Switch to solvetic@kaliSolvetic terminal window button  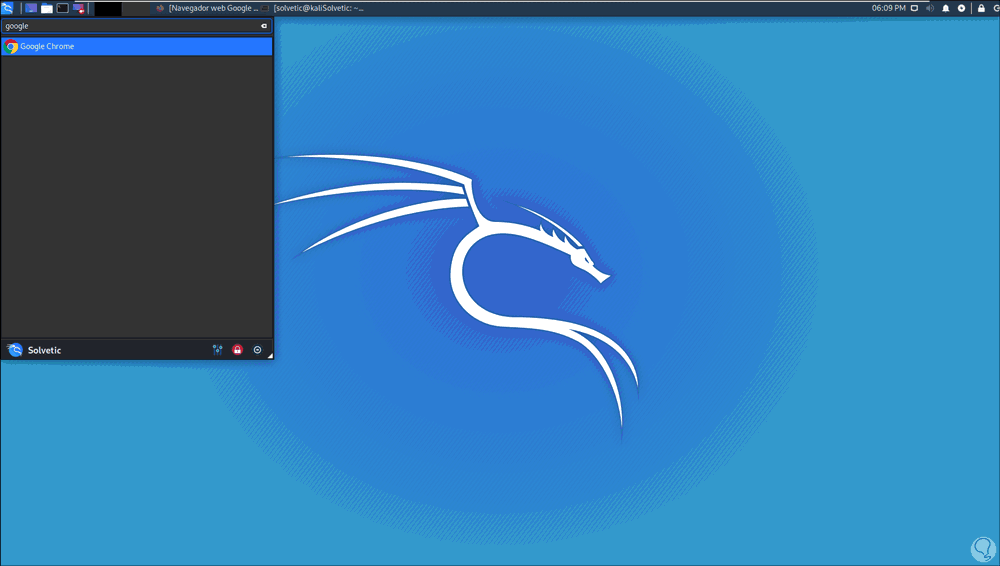point(312,8)
